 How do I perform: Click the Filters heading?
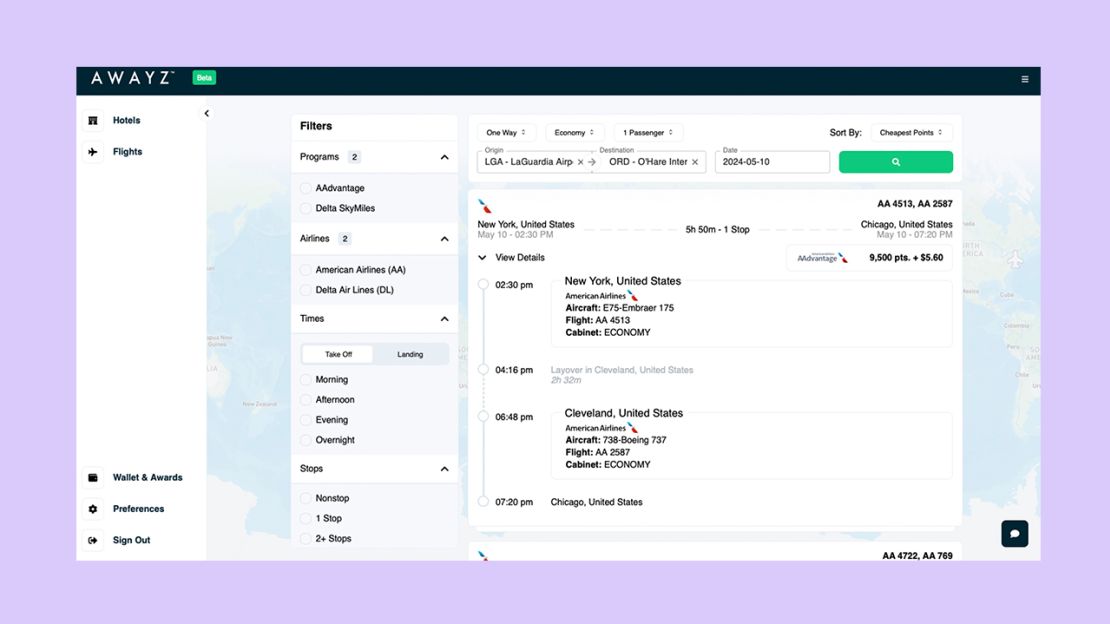(x=316, y=126)
